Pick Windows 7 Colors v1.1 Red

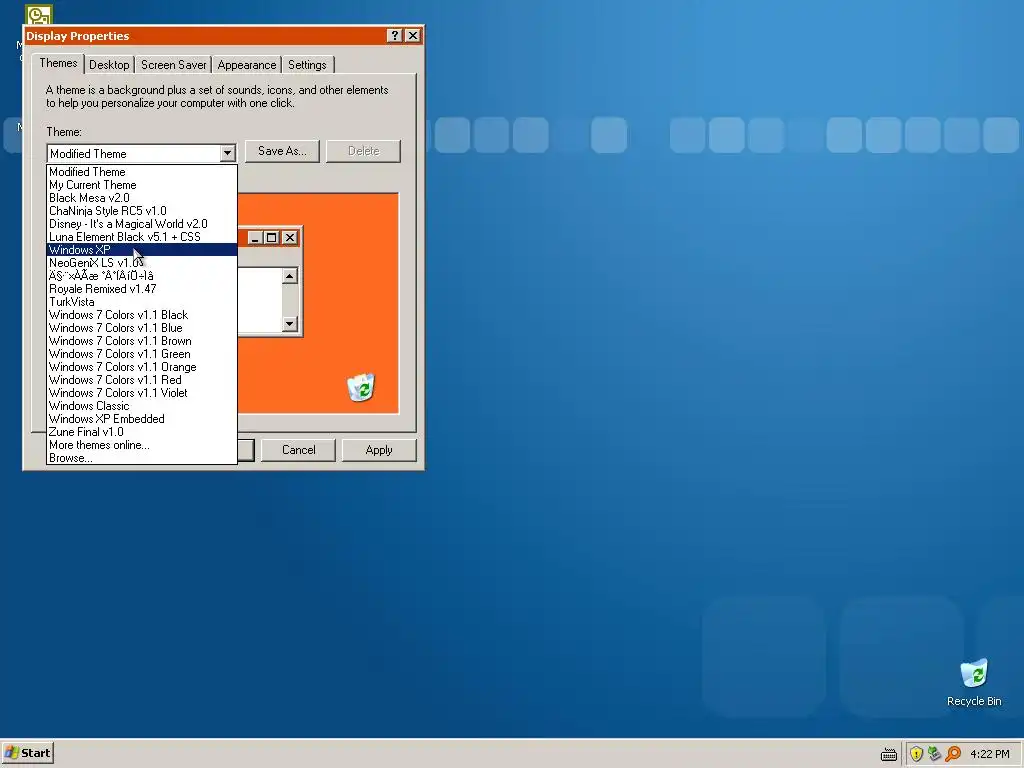pyautogui.click(x=142, y=380)
